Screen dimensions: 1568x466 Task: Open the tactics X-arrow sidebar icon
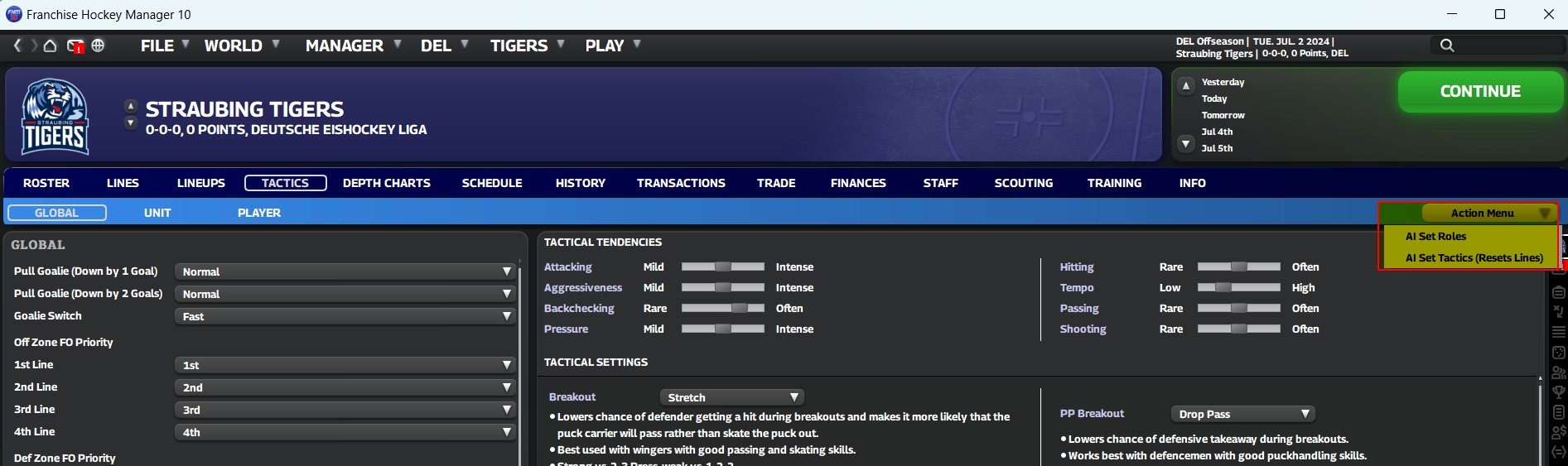pos(1559,312)
